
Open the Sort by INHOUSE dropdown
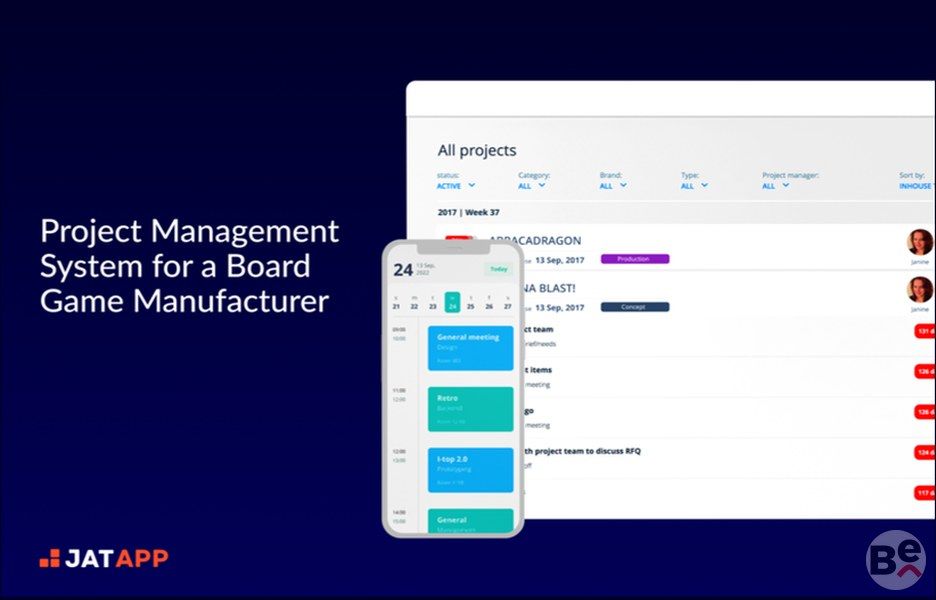pos(917,186)
